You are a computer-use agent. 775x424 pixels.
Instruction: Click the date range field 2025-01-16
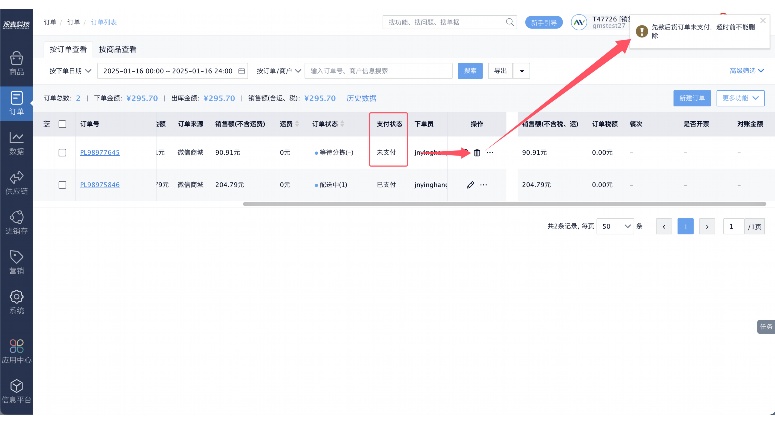(x=172, y=71)
